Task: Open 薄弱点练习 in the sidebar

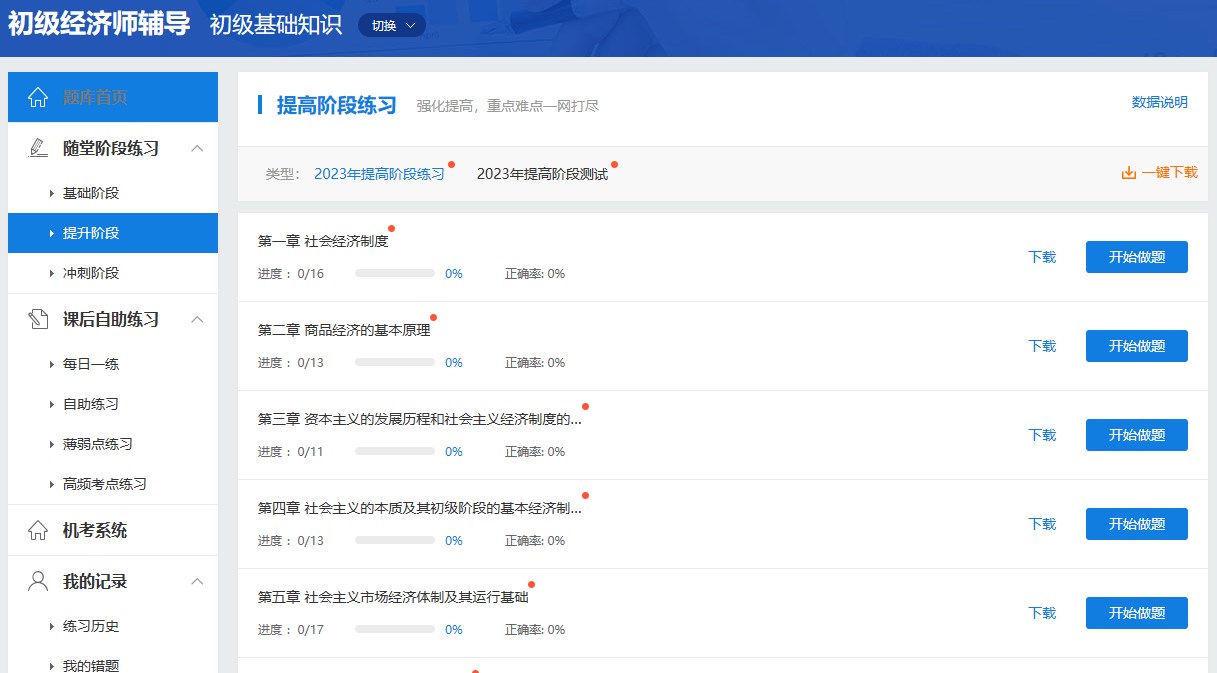Action: [97, 444]
